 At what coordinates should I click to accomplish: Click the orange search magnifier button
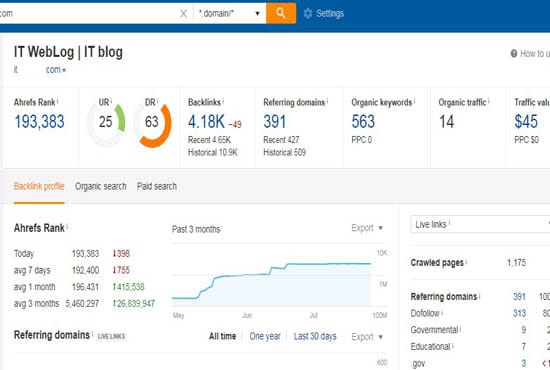click(281, 13)
